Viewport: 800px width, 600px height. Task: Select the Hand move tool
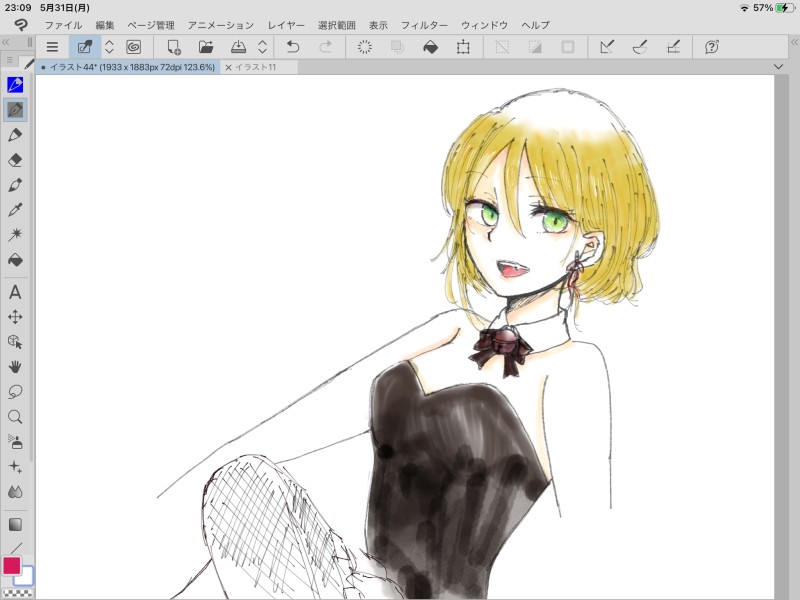click(15, 367)
